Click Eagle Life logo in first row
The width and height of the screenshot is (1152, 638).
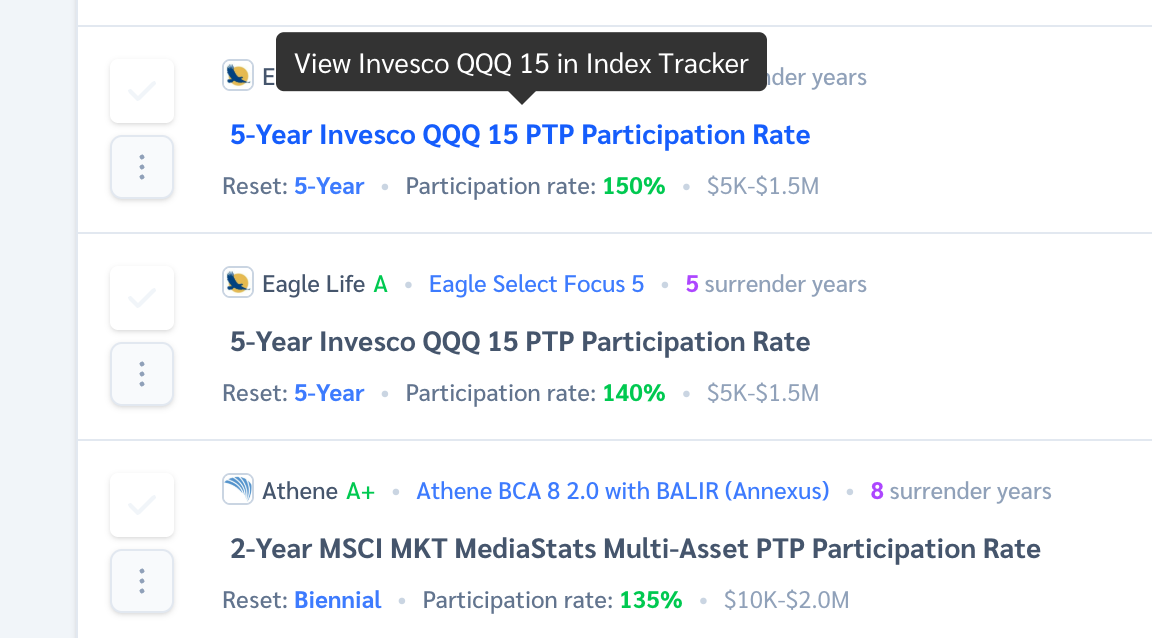pos(238,76)
